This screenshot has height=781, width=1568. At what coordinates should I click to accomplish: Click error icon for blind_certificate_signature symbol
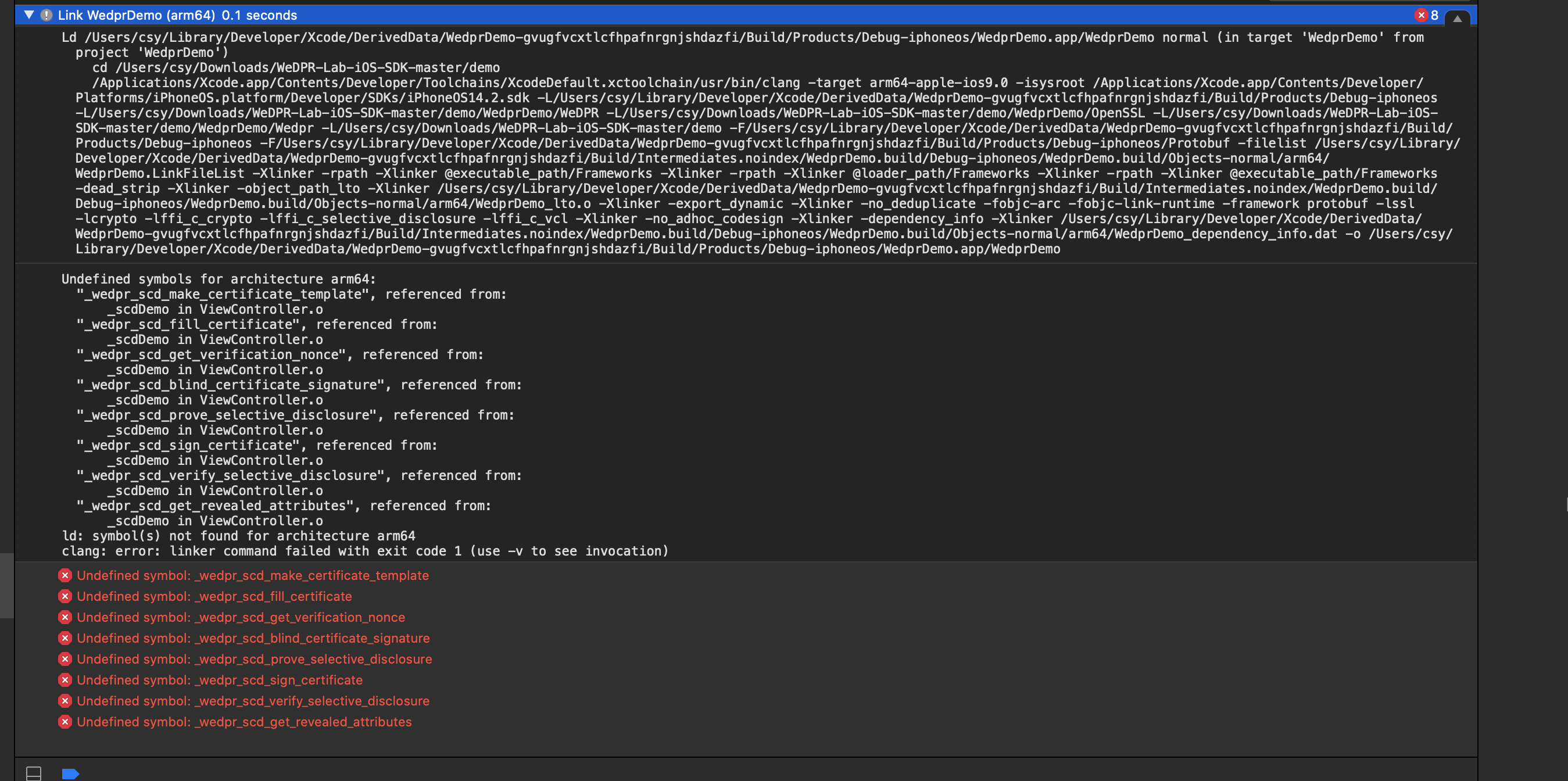65,638
